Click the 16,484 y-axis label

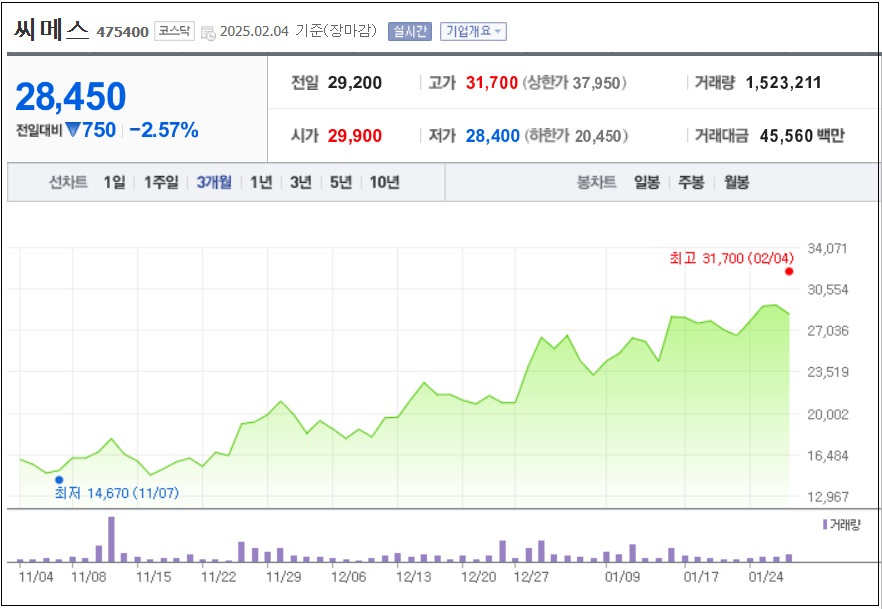[827, 455]
